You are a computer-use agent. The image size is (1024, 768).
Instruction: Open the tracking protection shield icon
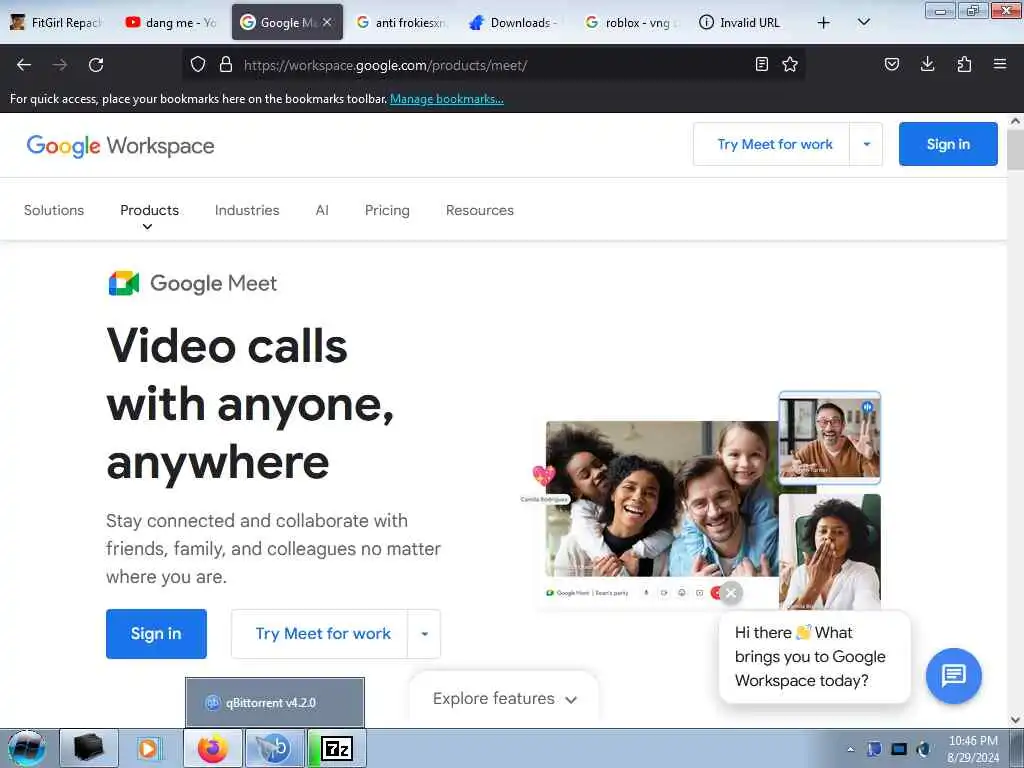pyautogui.click(x=198, y=64)
